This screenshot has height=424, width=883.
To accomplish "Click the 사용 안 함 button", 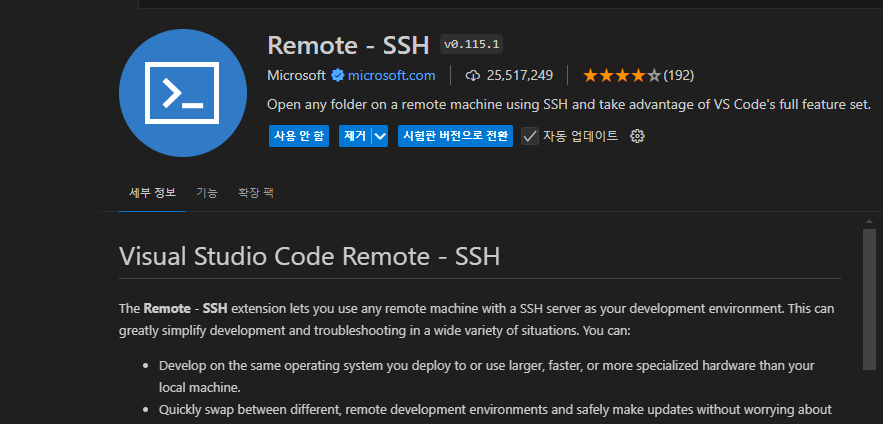I will point(298,136).
